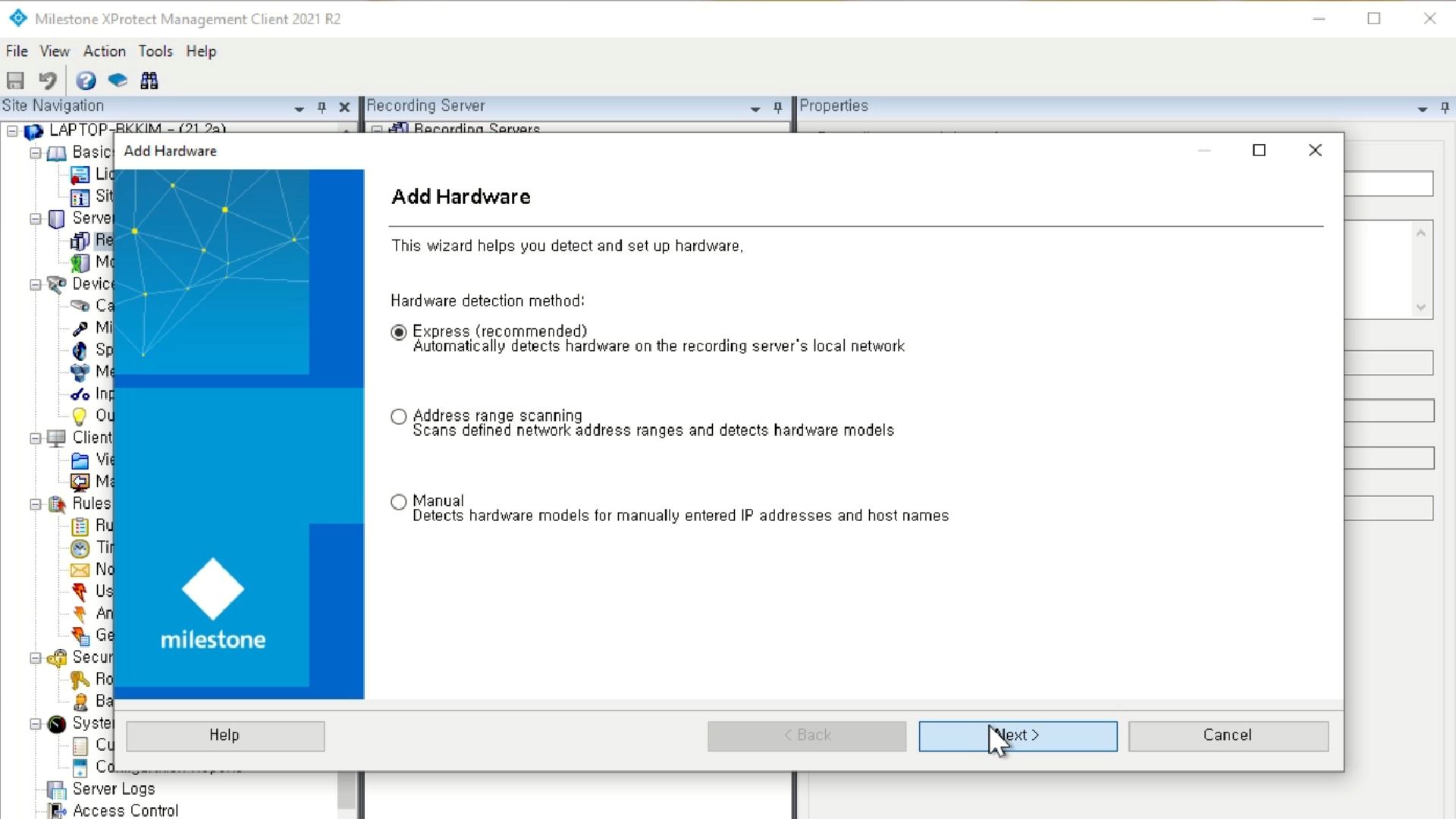Select the Basics book icon in the tree
Image resolution: width=1456 pixels, height=819 pixels.
[x=57, y=153]
